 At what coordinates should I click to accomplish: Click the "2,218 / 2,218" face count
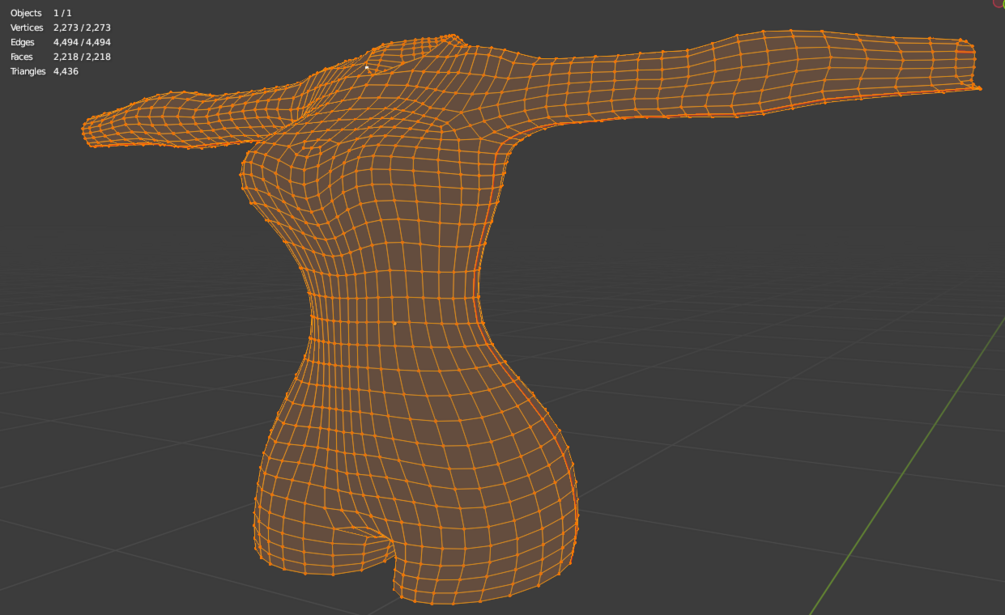(82, 57)
